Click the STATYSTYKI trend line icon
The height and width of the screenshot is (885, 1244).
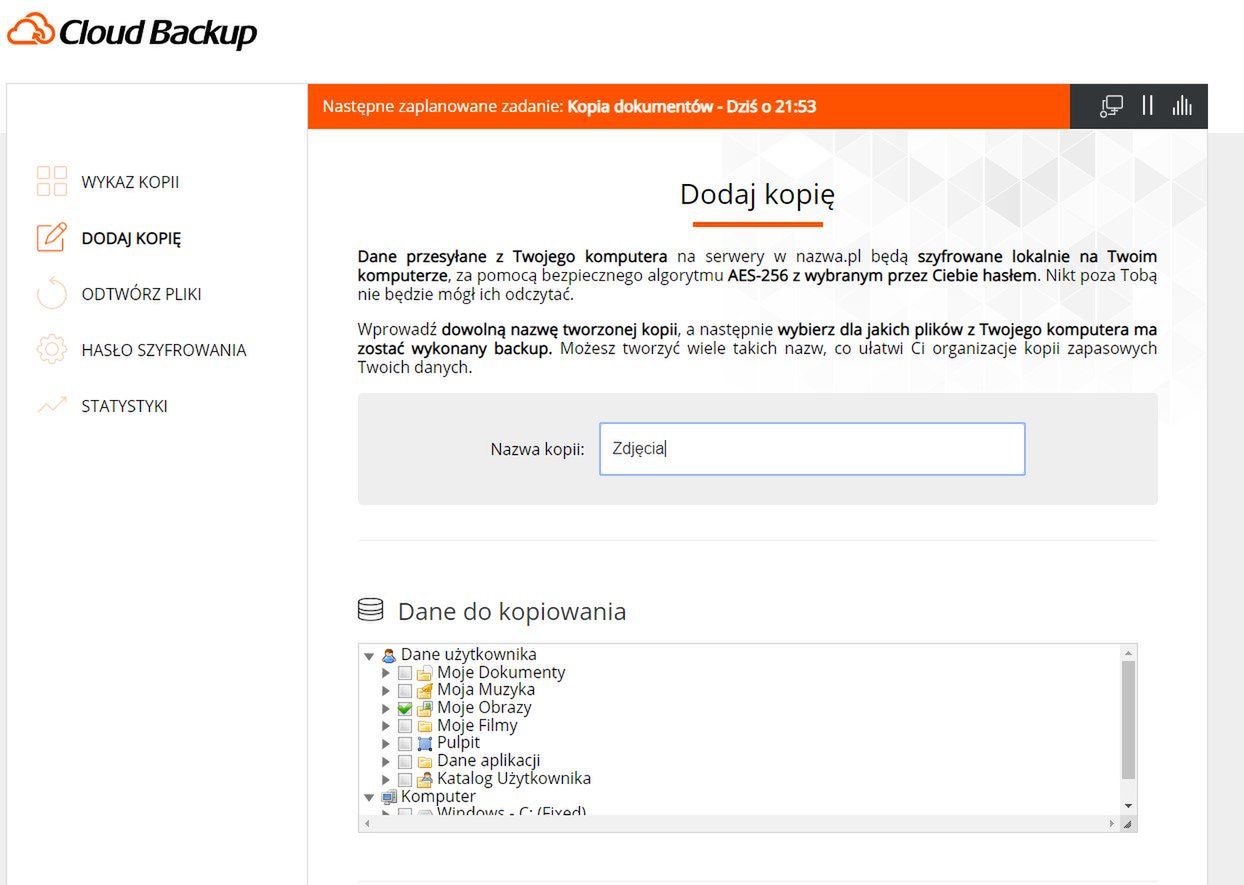[x=52, y=406]
